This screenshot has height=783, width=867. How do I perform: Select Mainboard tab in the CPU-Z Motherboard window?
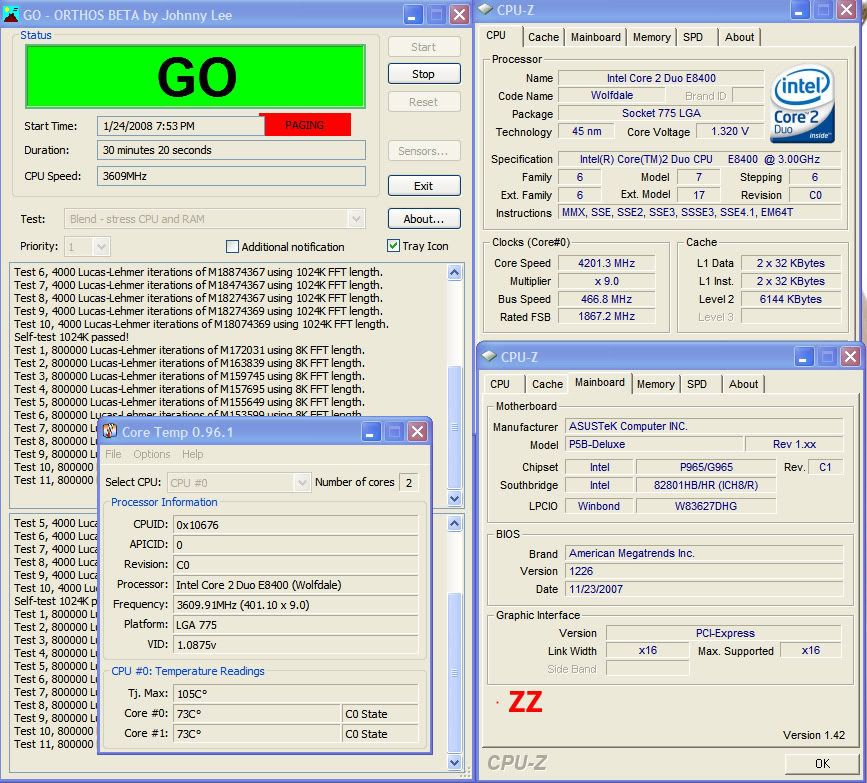point(600,382)
